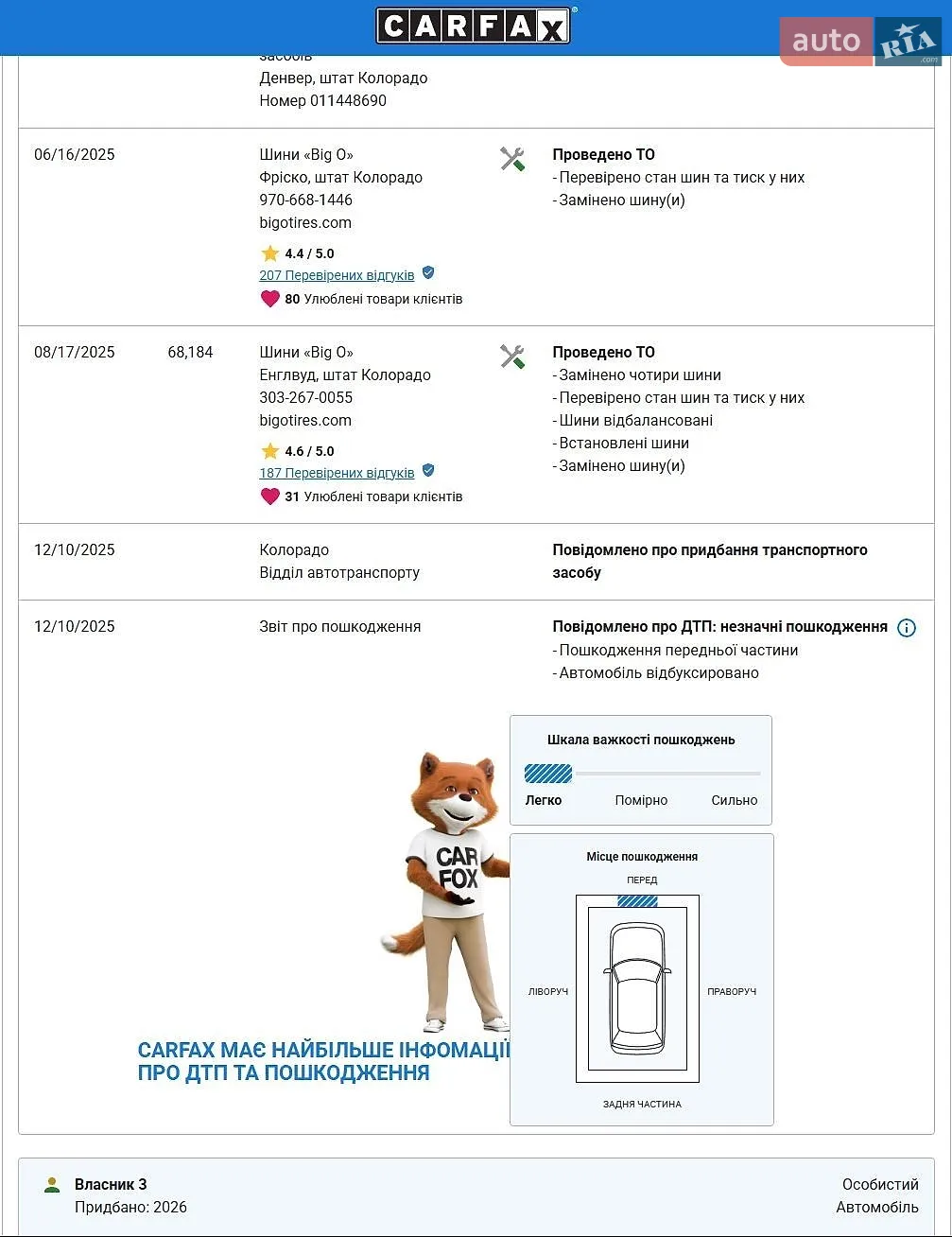This screenshot has width=952, height=1237.
Task: Click heart icon next to 80 customer favorites
Action: 270,299
